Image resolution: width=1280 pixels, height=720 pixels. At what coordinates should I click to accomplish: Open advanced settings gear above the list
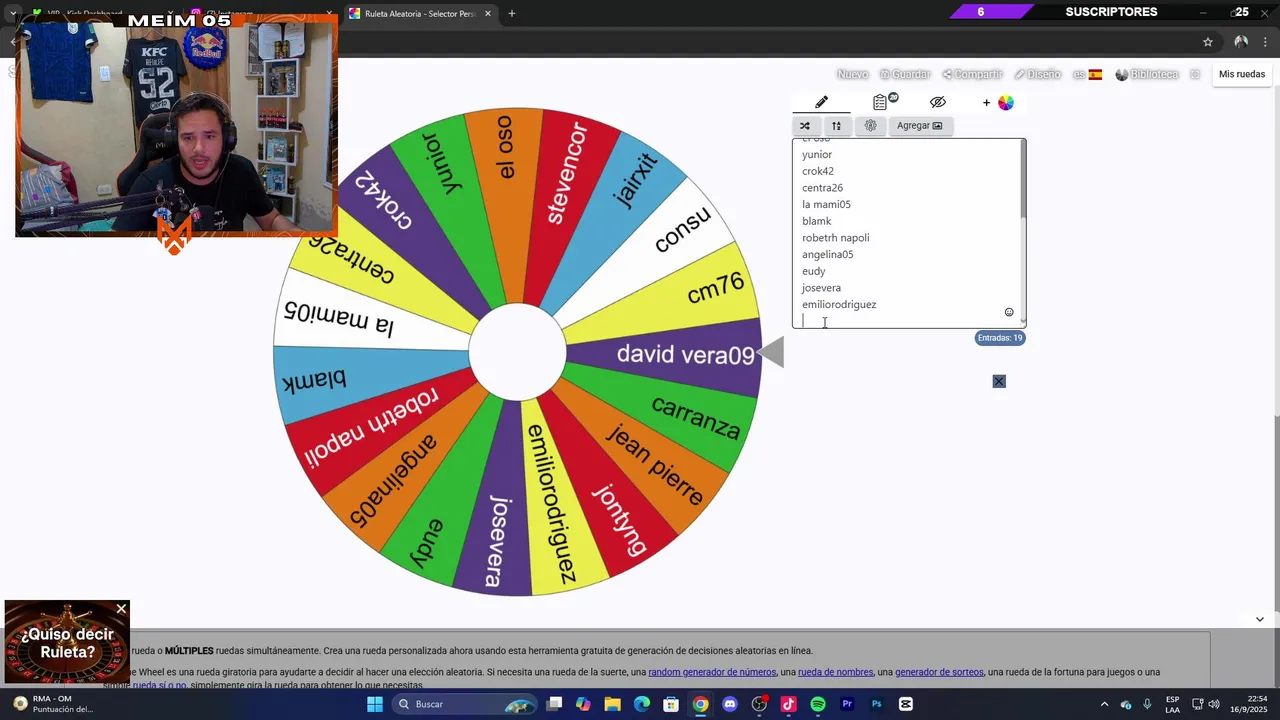coord(870,126)
